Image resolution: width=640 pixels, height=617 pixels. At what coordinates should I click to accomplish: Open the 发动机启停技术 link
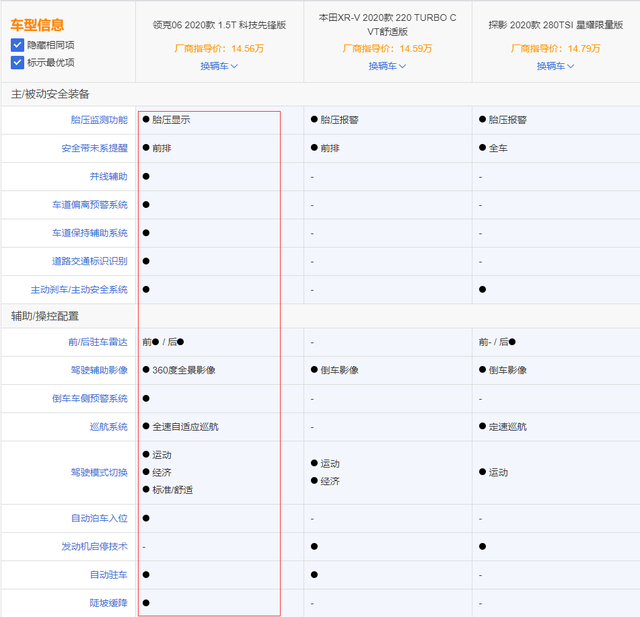click(x=94, y=546)
